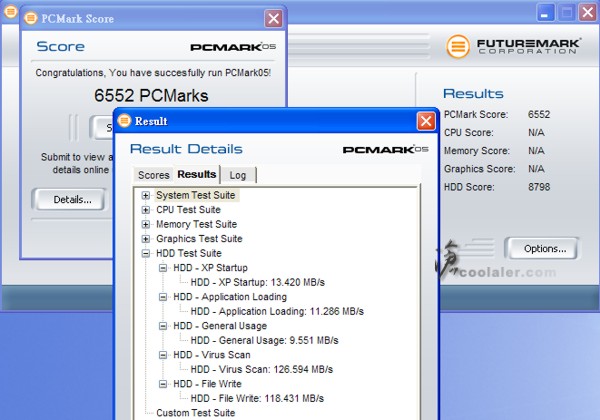Collapse the HDD - XP Startup branch
The width and height of the screenshot is (600, 420).
pyautogui.click(x=163, y=268)
